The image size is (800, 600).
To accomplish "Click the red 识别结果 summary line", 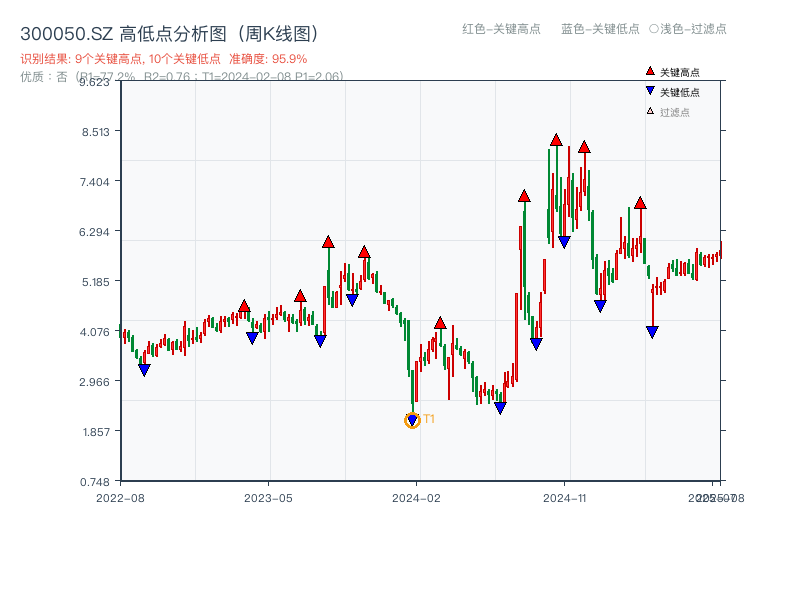I will (x=163, y=59).
